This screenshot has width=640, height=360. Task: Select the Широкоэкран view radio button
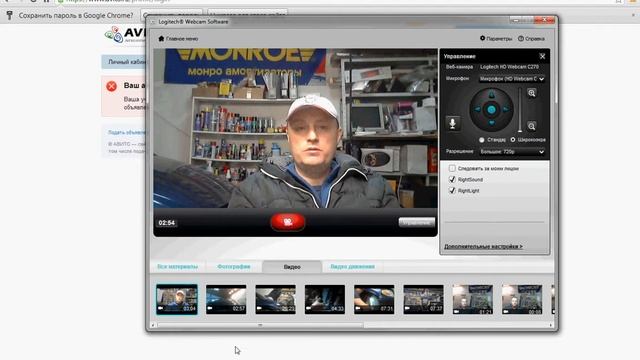pos(513,140)
